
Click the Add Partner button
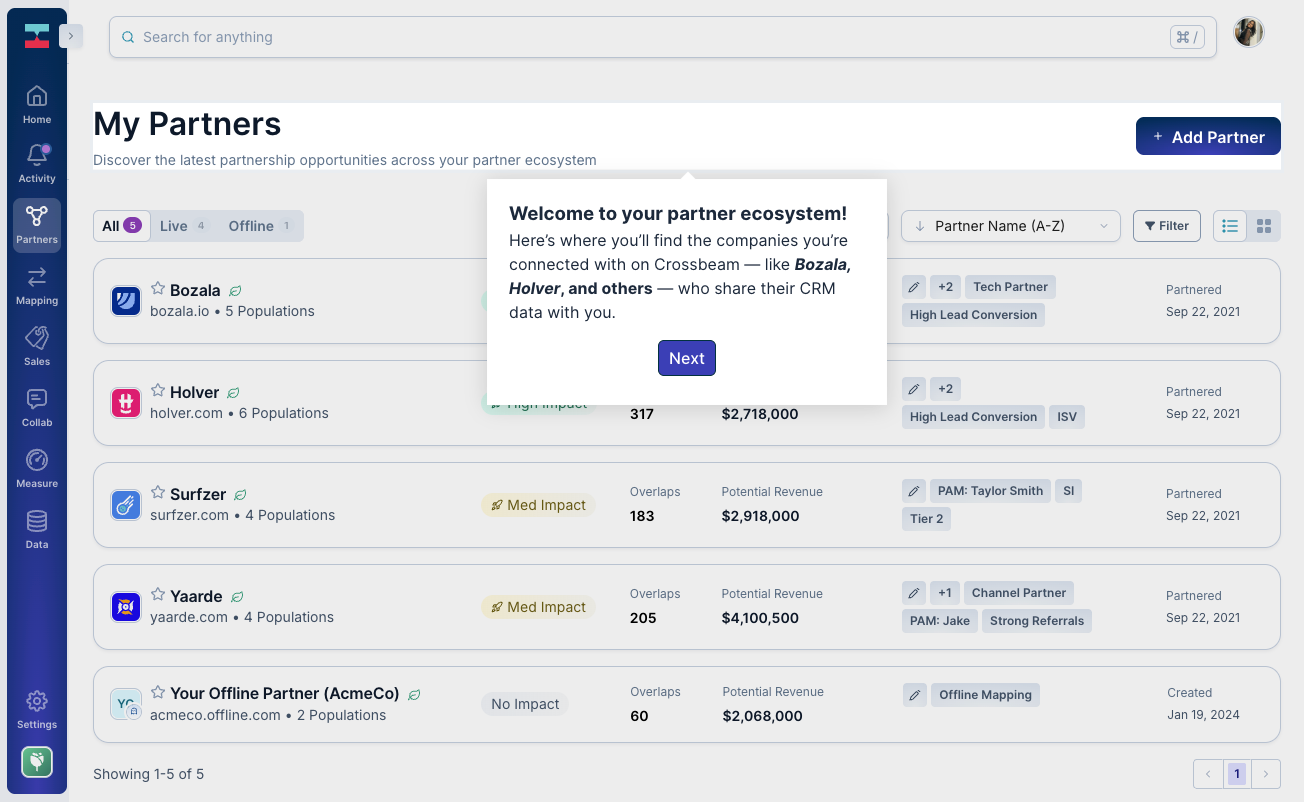click(1208, 137)
